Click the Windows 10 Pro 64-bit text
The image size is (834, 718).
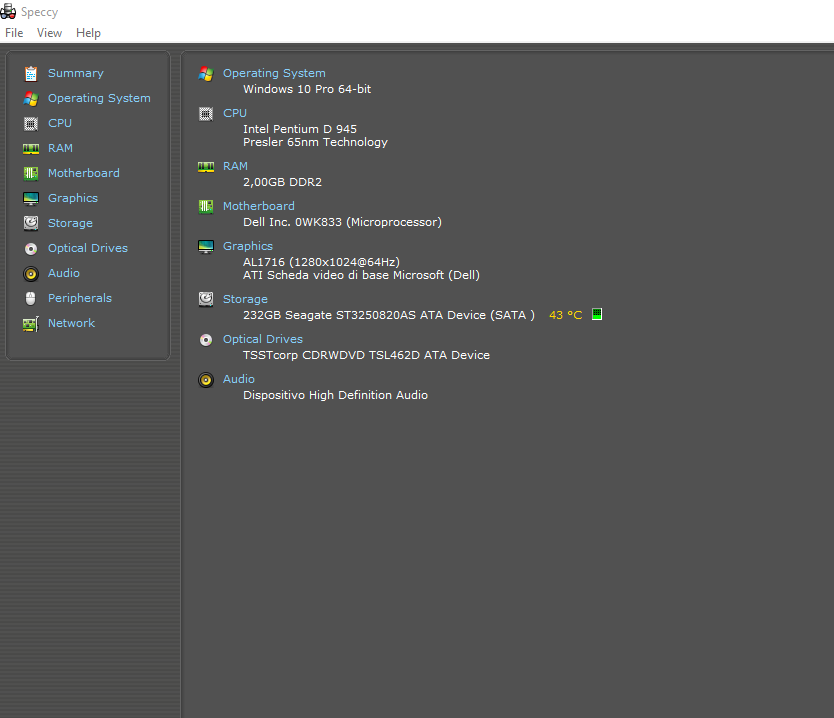[307, 89]
